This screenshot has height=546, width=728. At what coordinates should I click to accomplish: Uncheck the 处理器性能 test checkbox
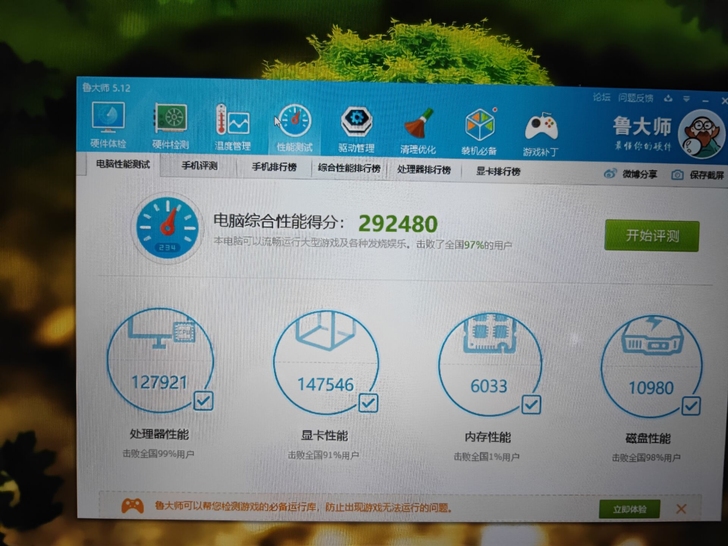click(x=203, y=401)
